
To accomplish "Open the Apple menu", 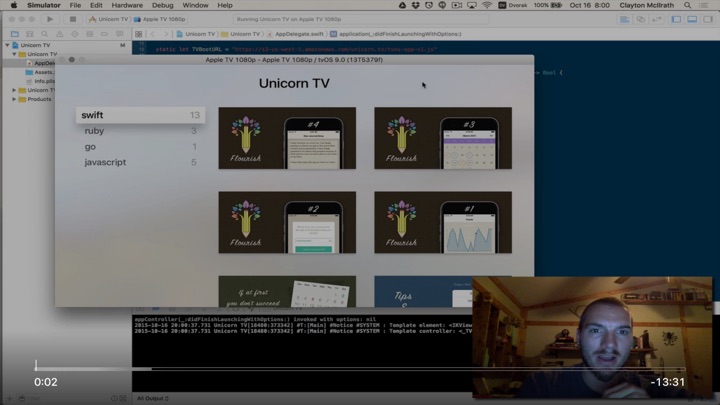I will (14, 6).
